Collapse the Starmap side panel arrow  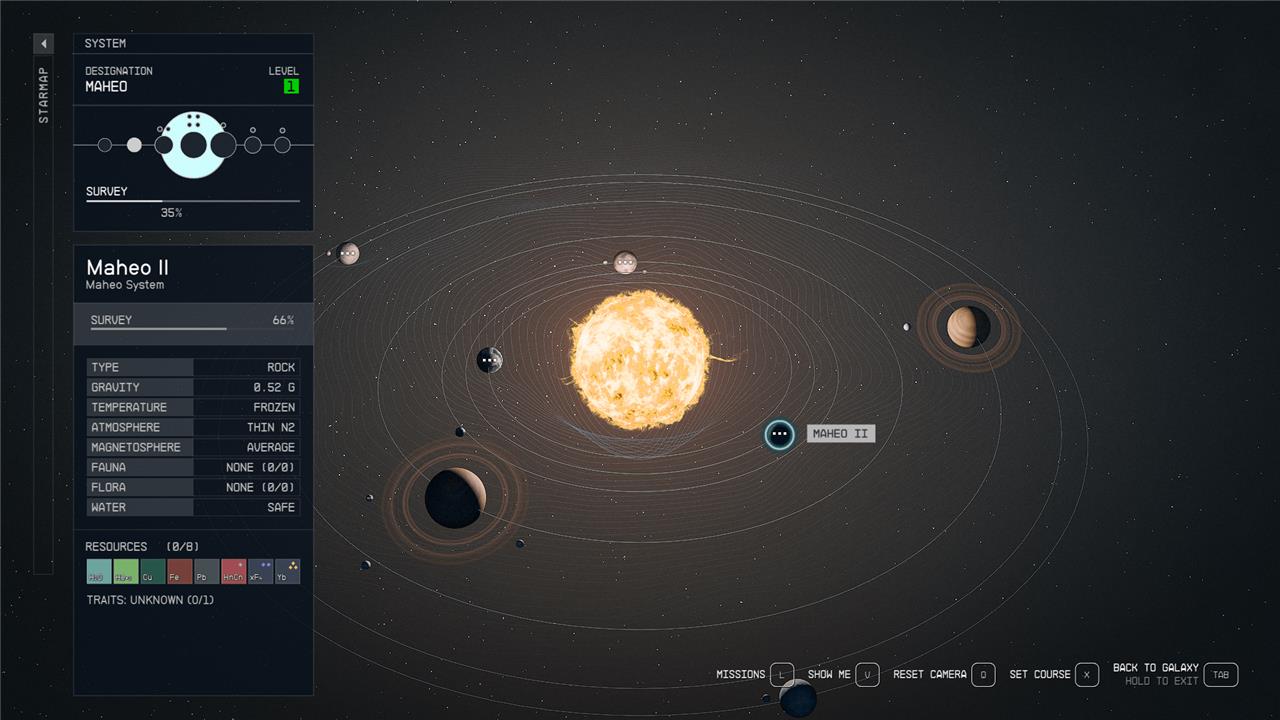click(x=43, y=44)
